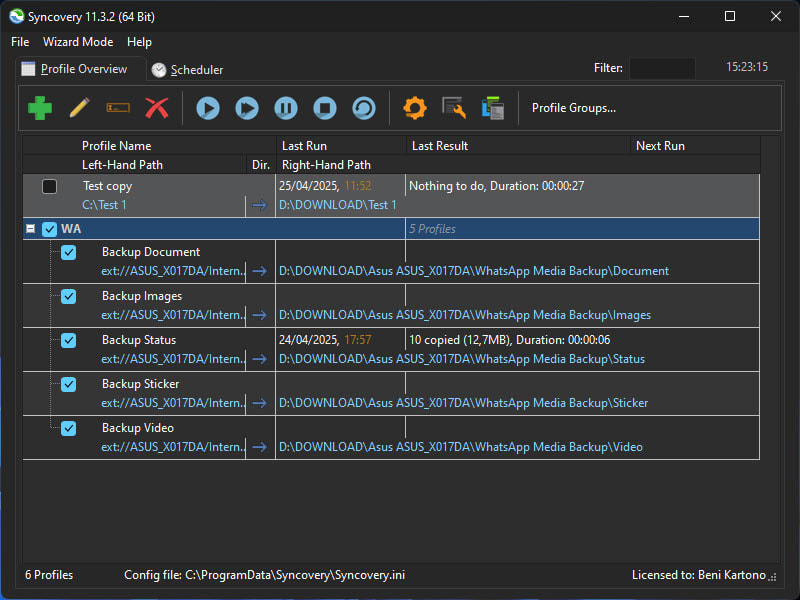The image size is (800, 600).
Task: Uncheck the Backup Images checkbox
Action: tap(68, 296)
